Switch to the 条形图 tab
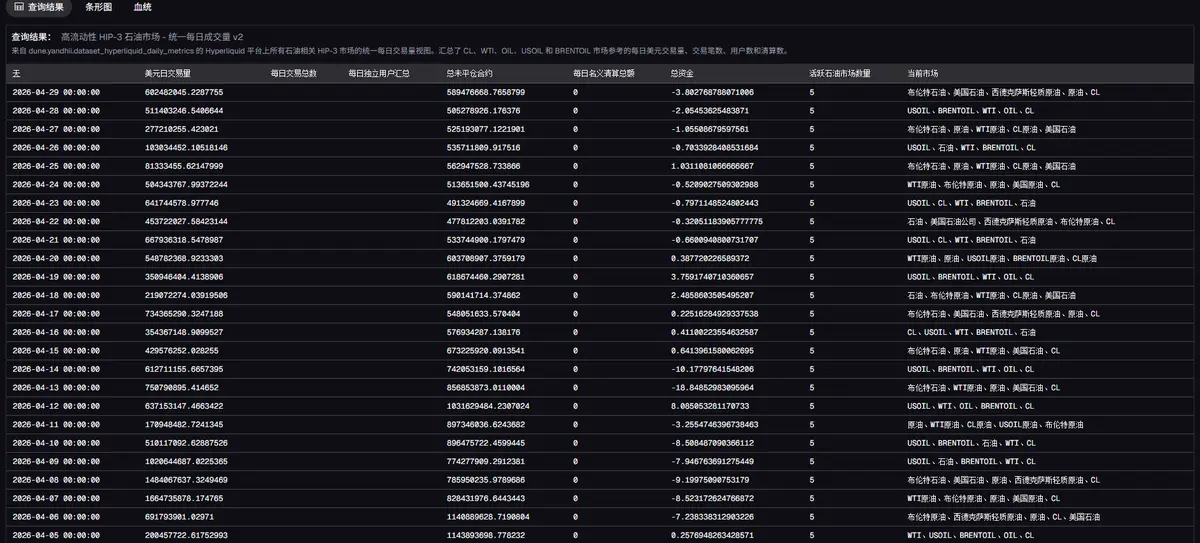Screen dimensions: 1200x543 coord(98,7)
